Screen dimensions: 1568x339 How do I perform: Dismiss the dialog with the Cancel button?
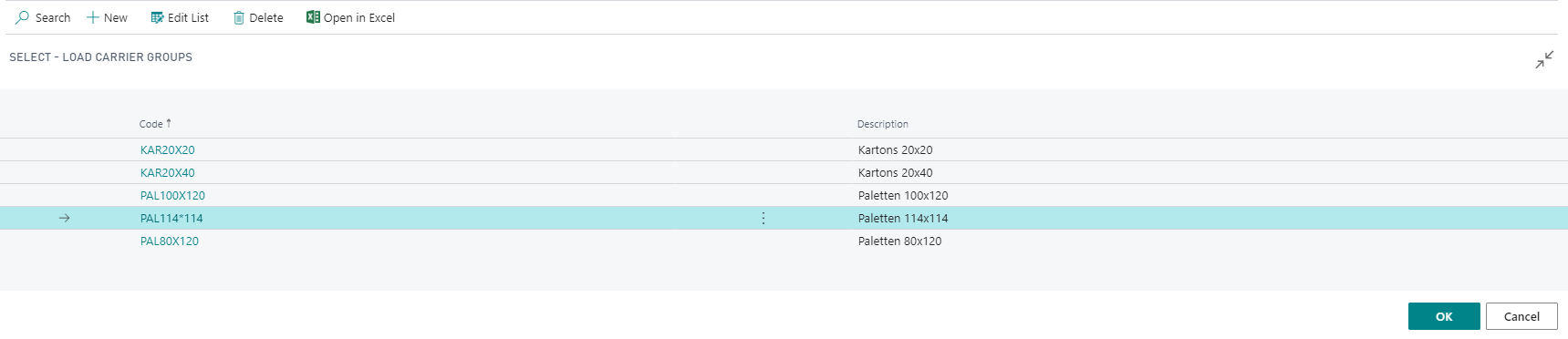[1521, 316]
